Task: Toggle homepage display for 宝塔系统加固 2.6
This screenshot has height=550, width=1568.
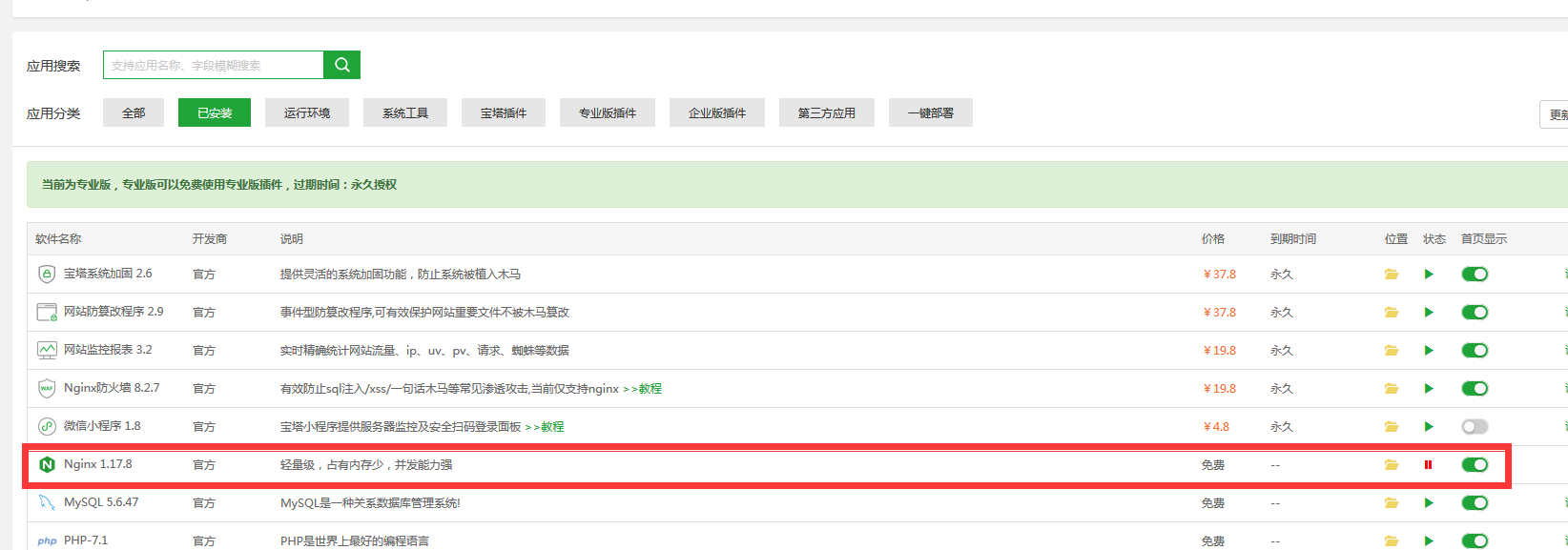Action: coord(1475,275)
